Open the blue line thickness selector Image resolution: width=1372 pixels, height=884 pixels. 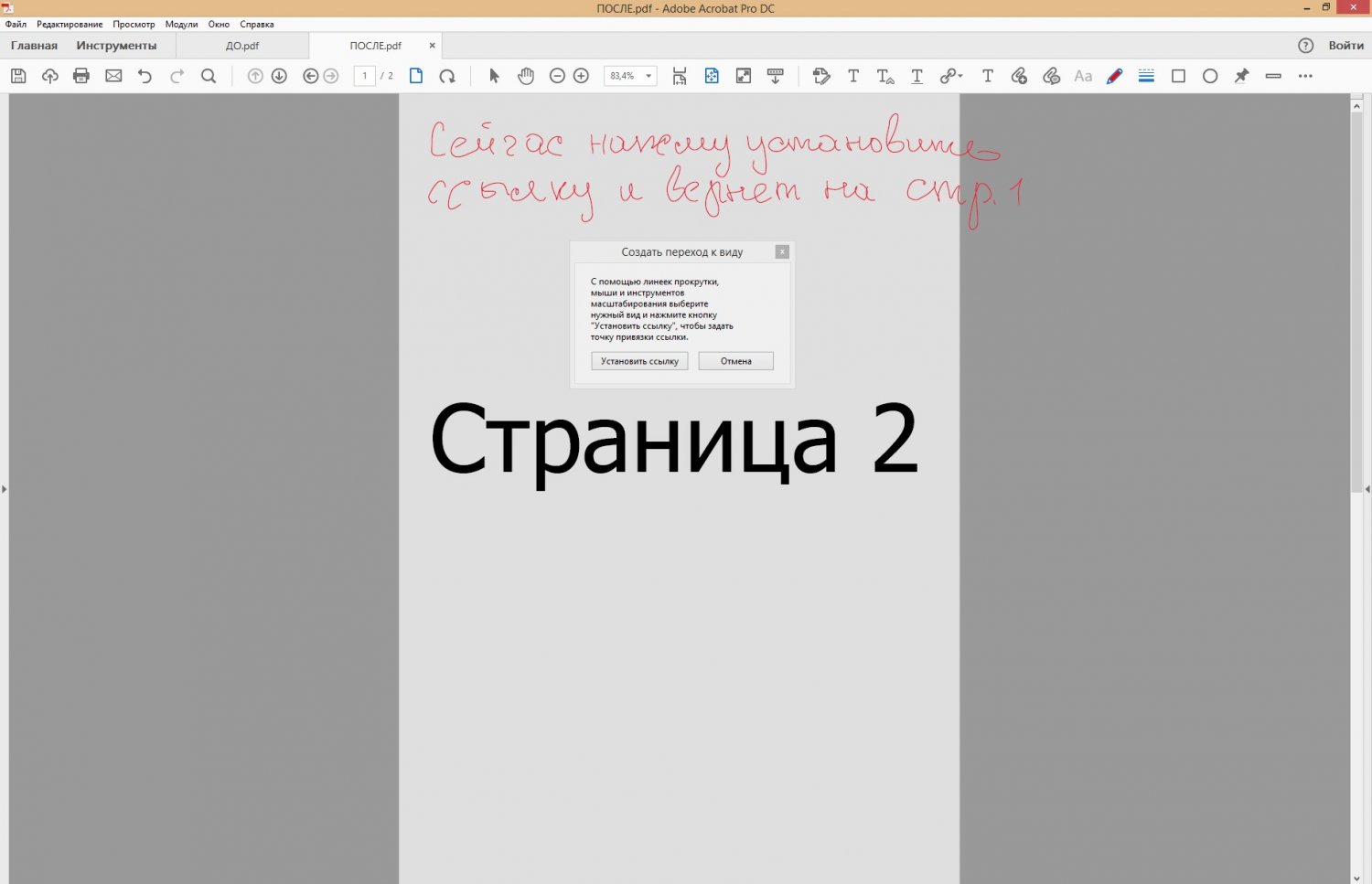(x=1146, y=76)
